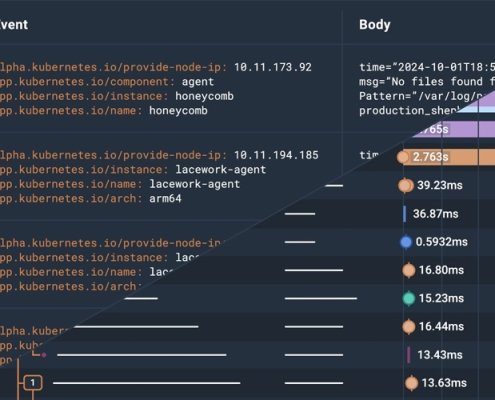The height and width of the screenshot is (400, 495).
Task: Click the body line msg="No files found
Action: [x=427, y=82]
